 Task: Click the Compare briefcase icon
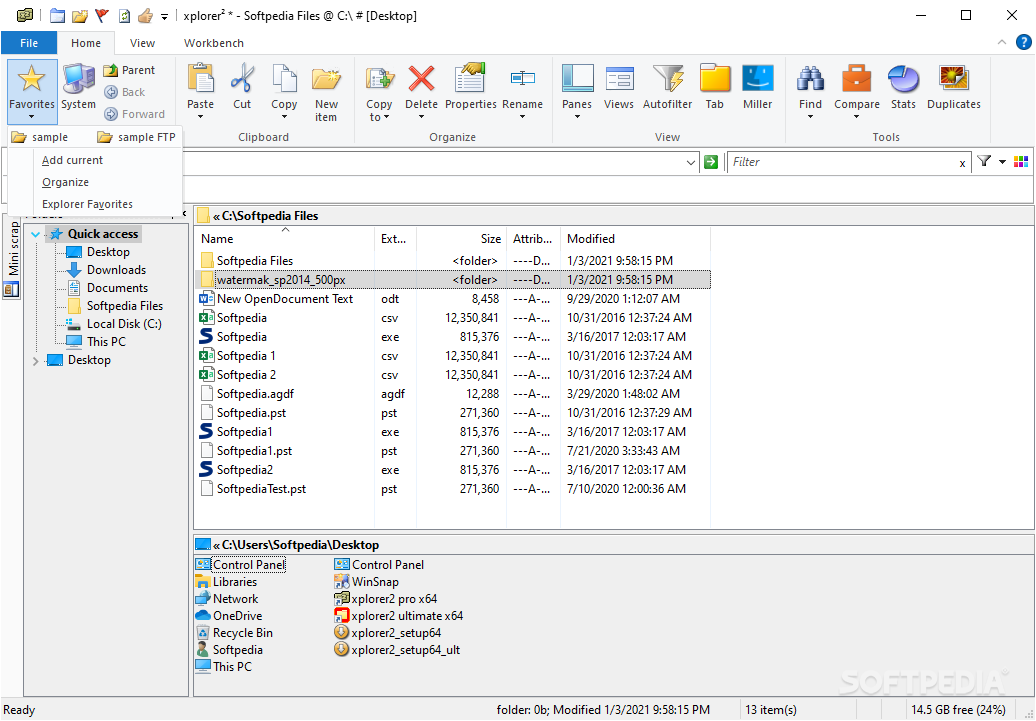pos(856,79)
